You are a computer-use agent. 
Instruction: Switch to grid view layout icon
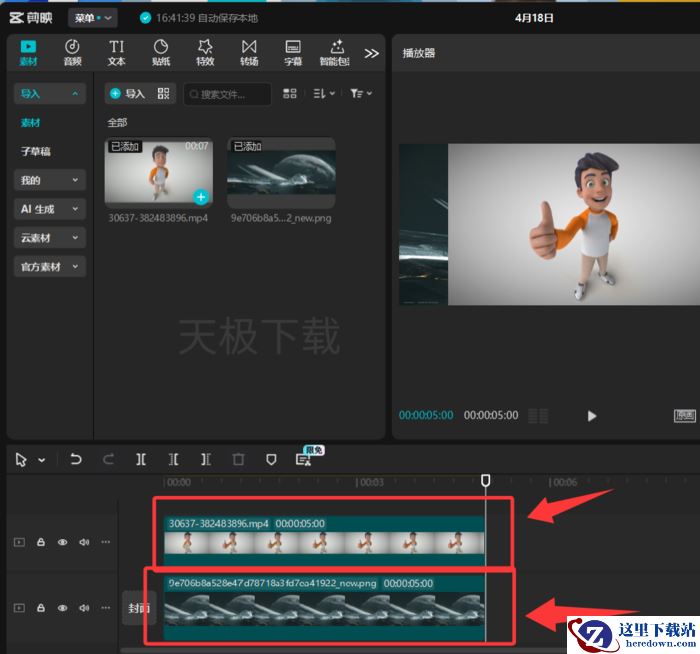290,93
